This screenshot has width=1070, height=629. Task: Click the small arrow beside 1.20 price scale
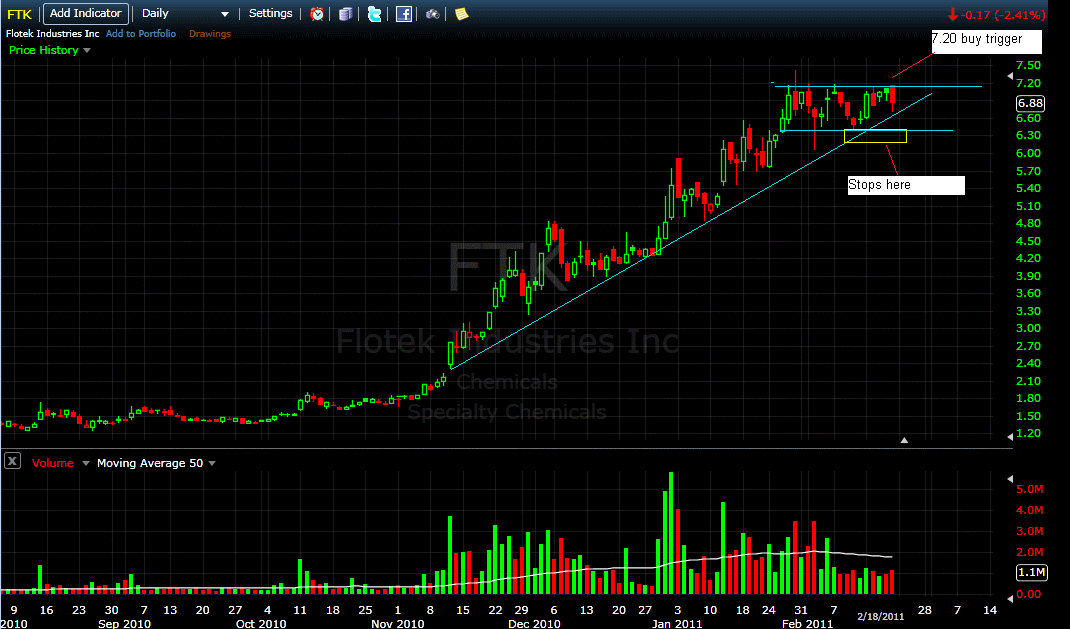click(1010, 436)
